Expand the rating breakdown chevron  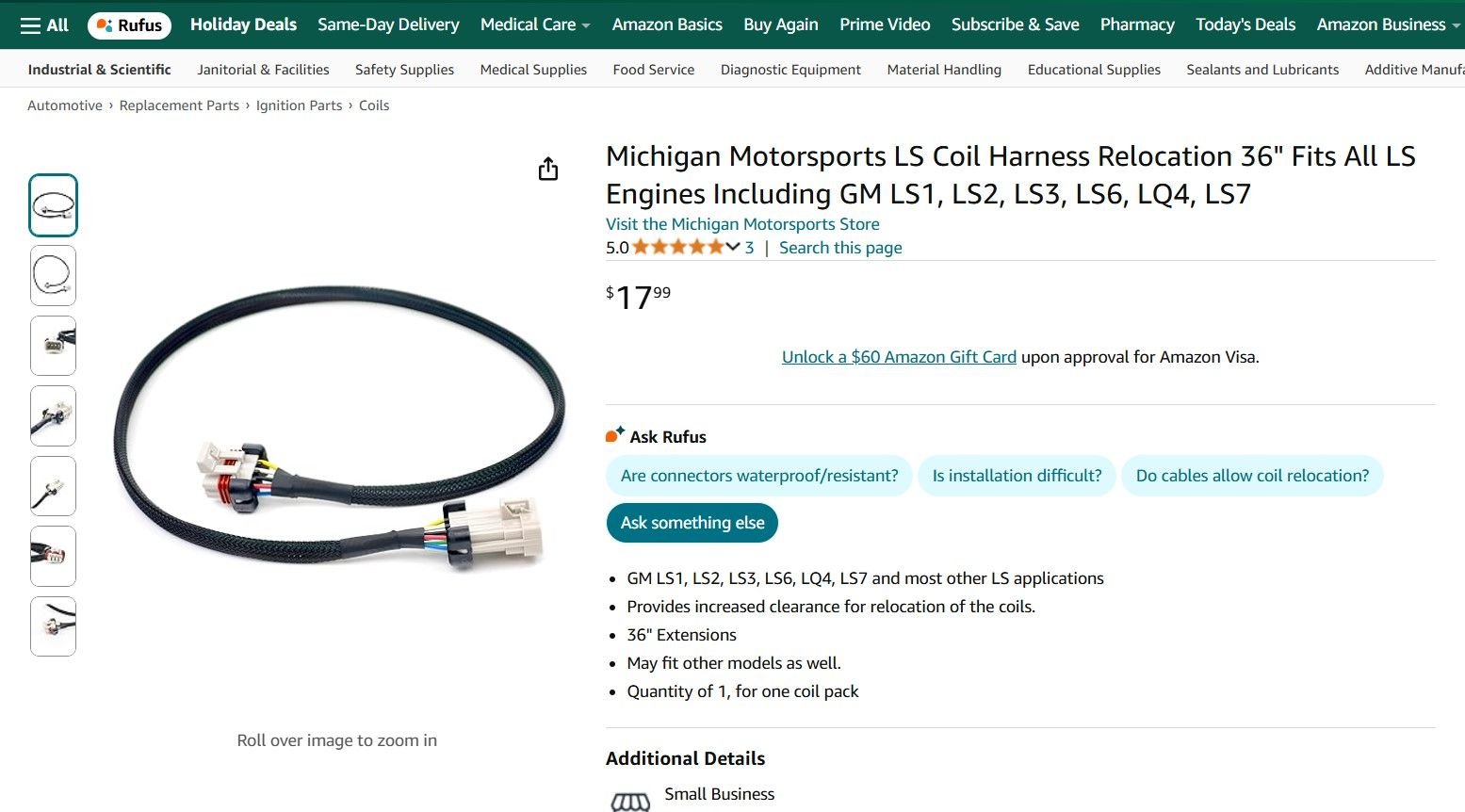tap(733, 247)
